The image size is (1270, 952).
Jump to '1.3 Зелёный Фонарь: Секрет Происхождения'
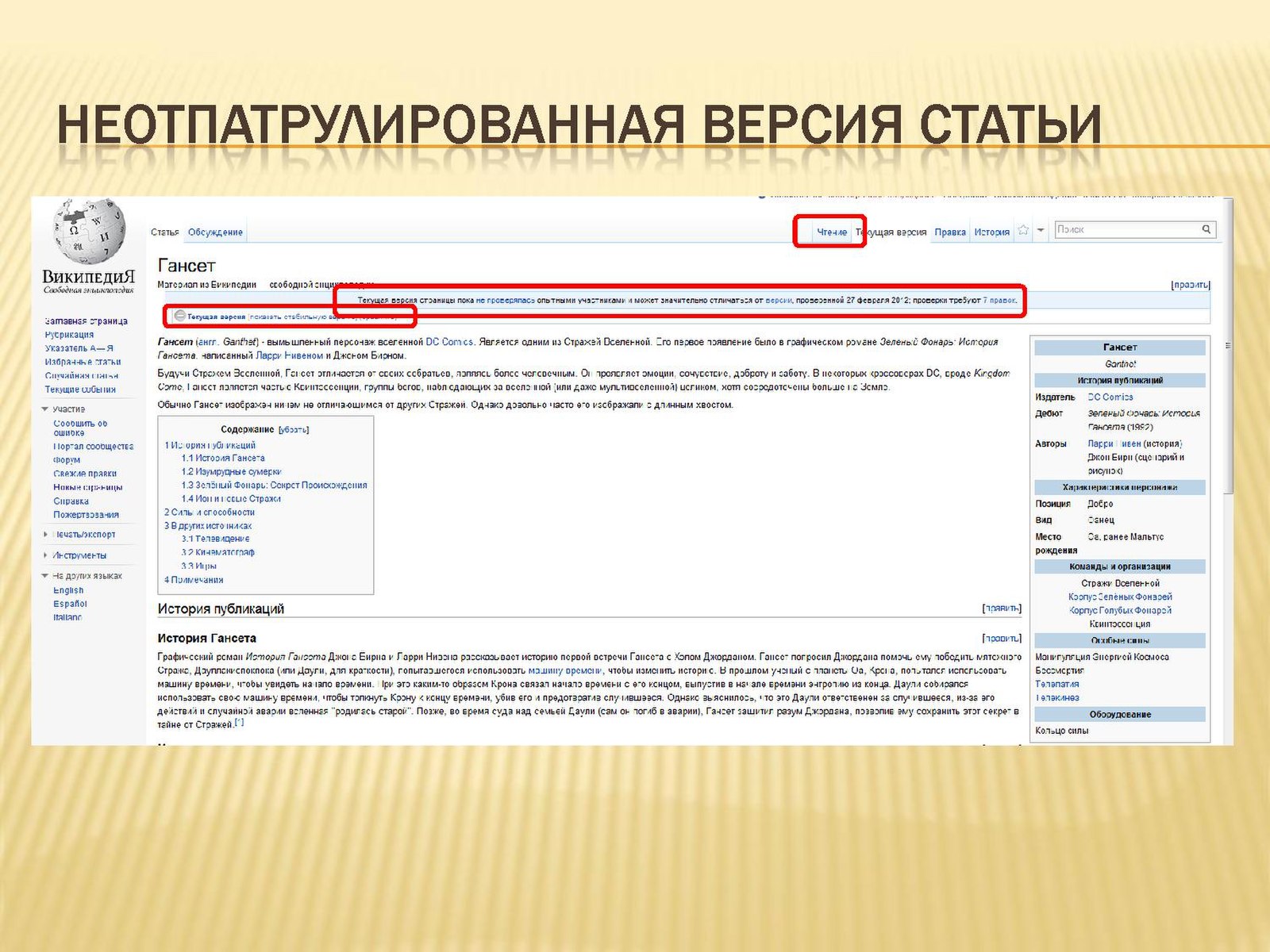click(274, 485)
